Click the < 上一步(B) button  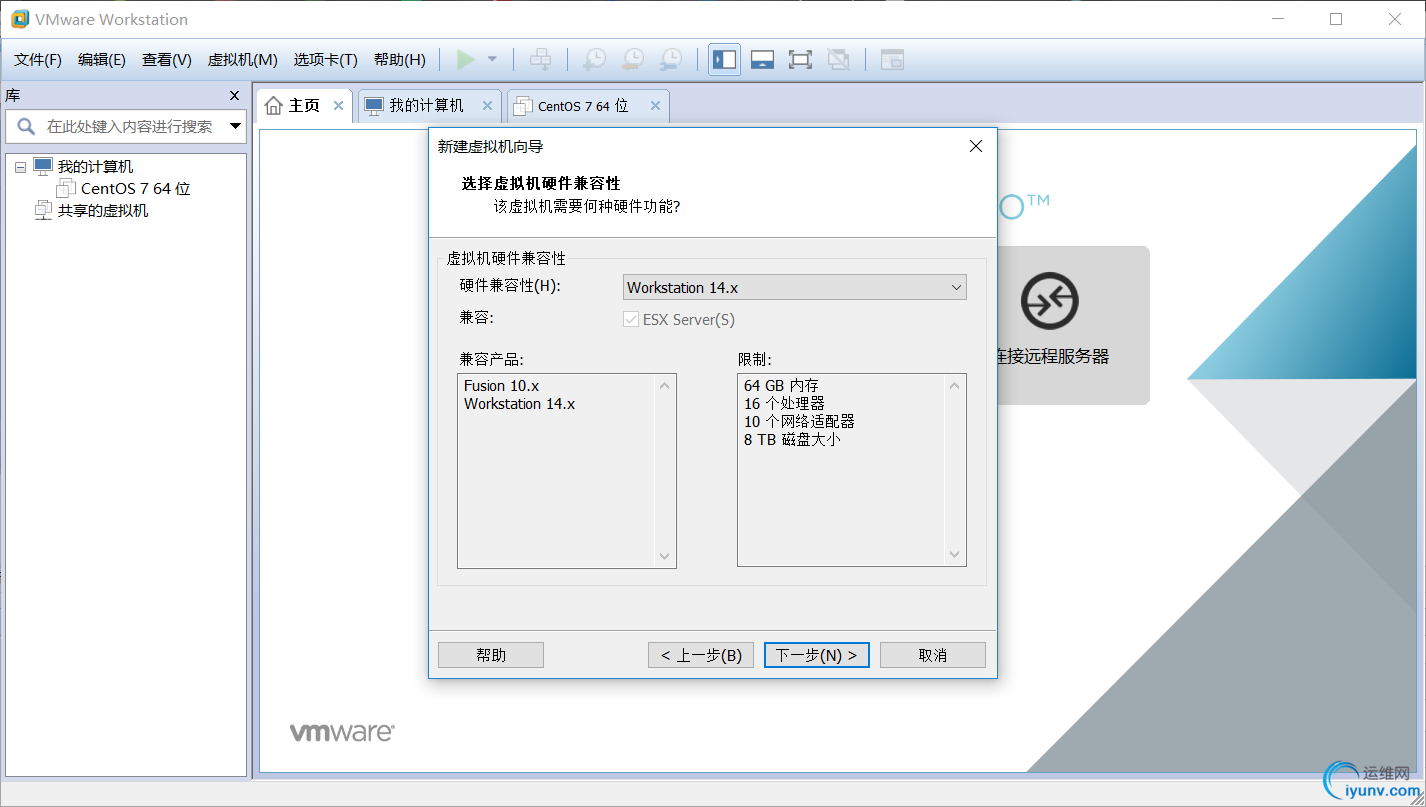(x=701, y=655)
